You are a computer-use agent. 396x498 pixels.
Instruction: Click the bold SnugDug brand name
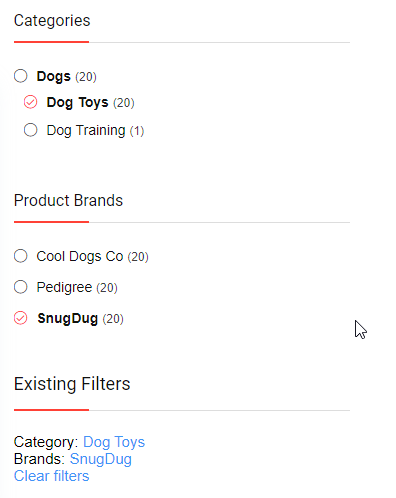68,319
